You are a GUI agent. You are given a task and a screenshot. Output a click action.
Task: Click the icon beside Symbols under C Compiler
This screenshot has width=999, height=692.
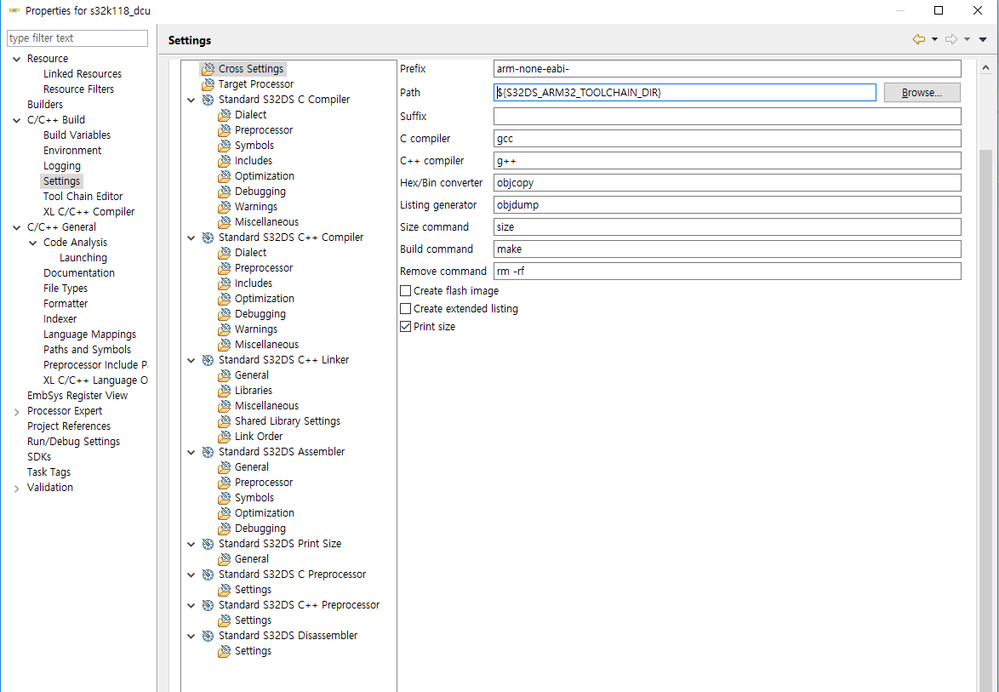click(224, 145)
